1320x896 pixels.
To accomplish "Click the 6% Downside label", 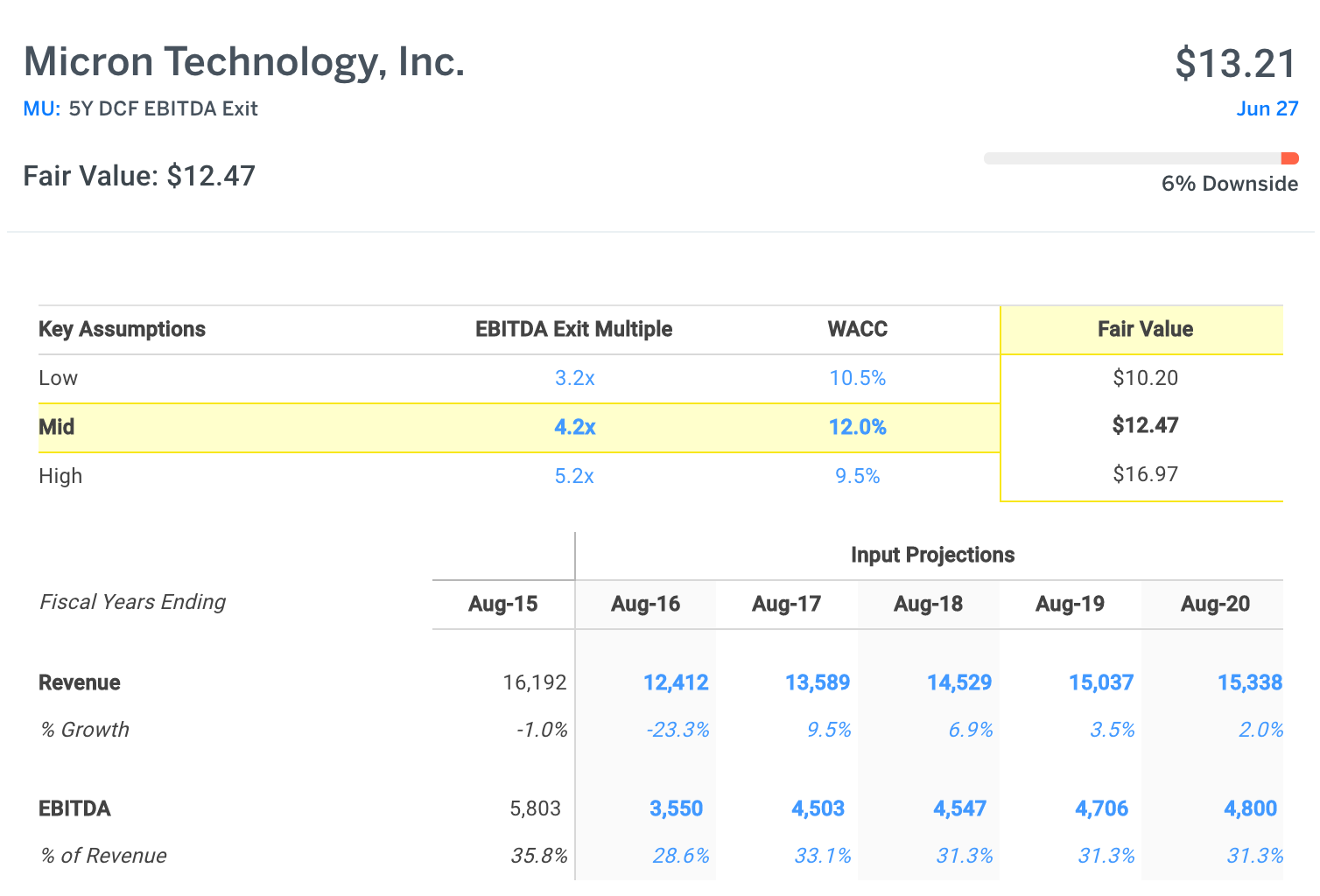I will pos(1230,184).
